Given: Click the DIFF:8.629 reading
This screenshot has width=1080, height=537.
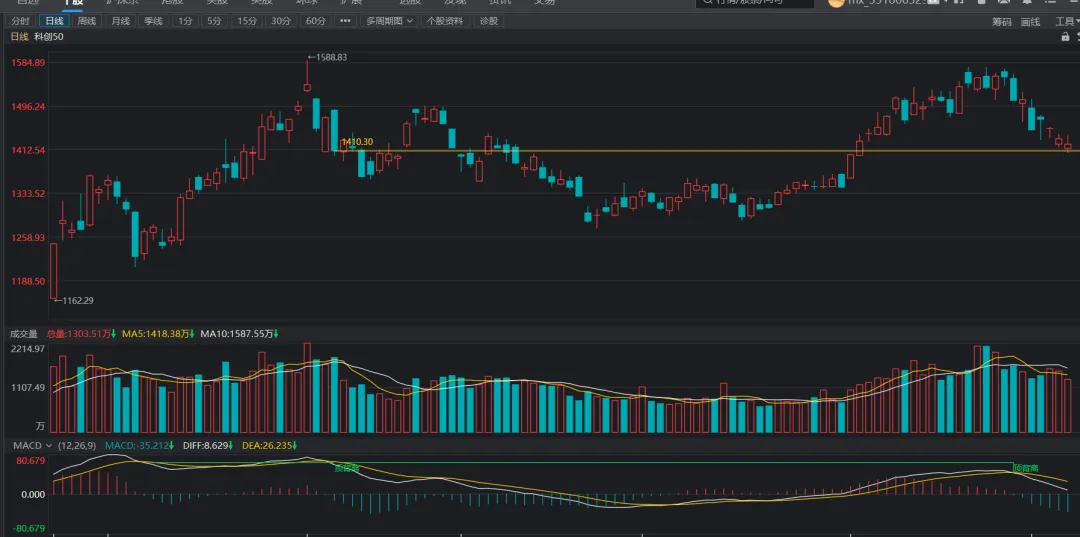Looking at the screenshot, I should [x=209, y=445].
